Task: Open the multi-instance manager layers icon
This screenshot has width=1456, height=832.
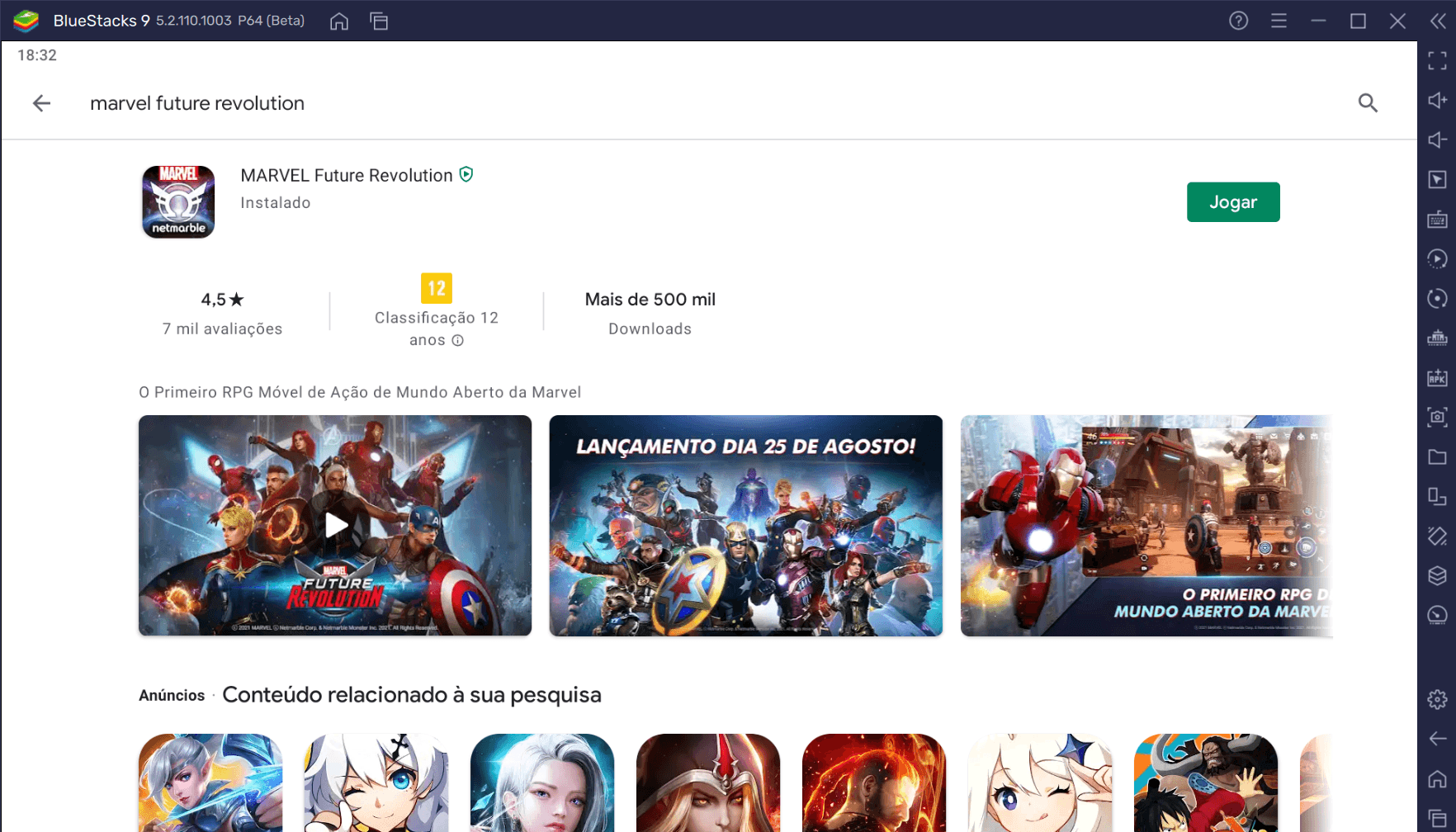Action: pyautogui.click(x=1437, y=575)
